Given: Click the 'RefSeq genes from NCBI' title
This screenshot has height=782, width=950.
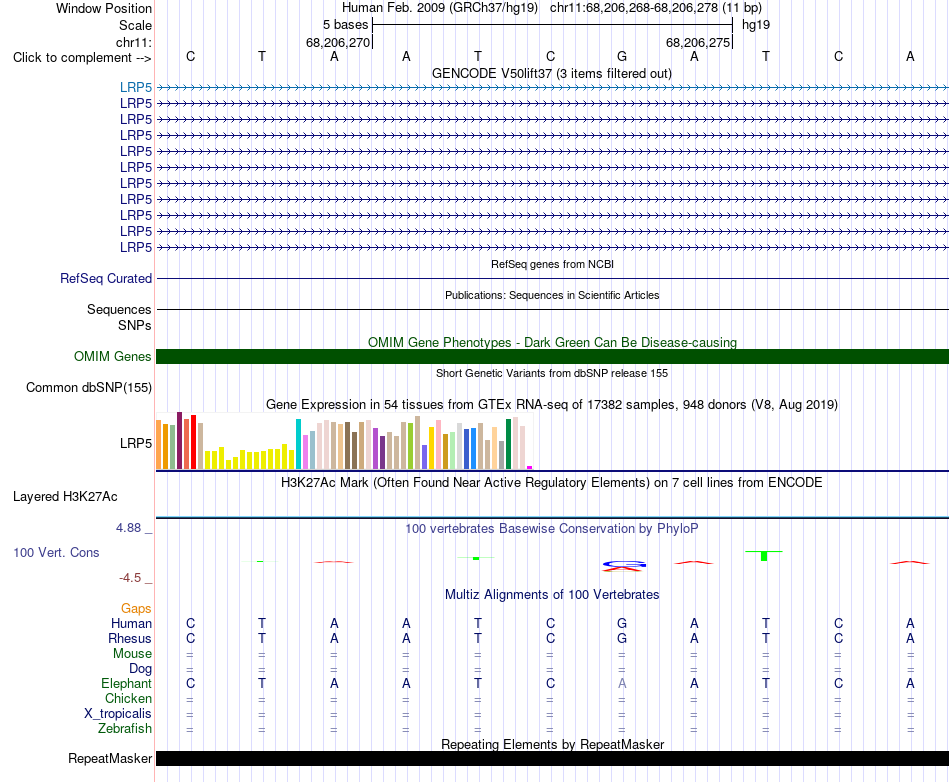Looking at the screenshot, I should pyautogui.click(x=552, y=264).
